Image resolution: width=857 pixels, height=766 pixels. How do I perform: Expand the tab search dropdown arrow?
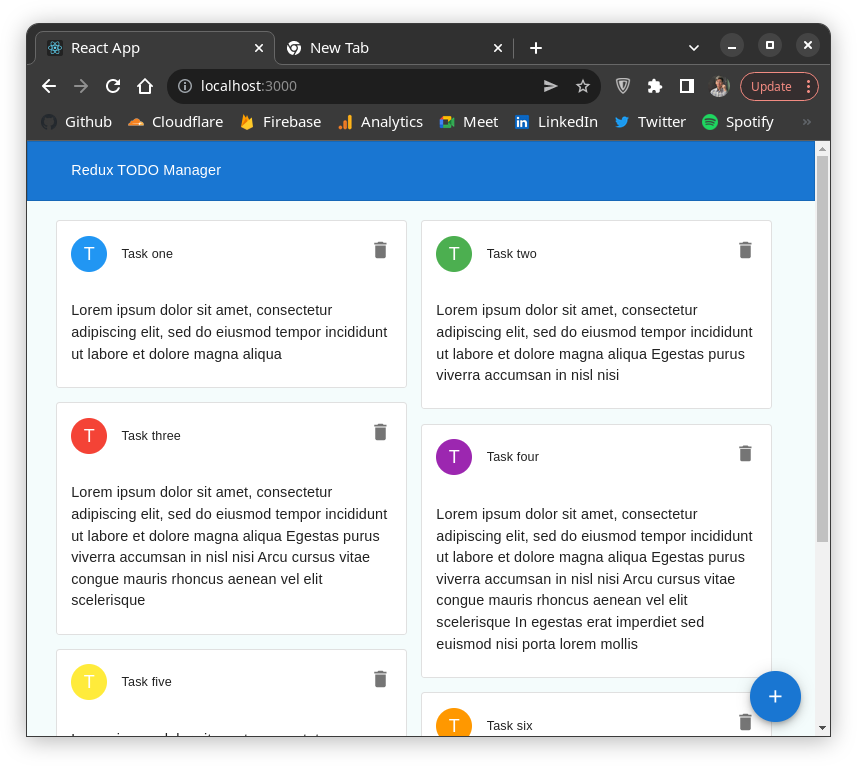pyautogui.click(x=694, y=48)
